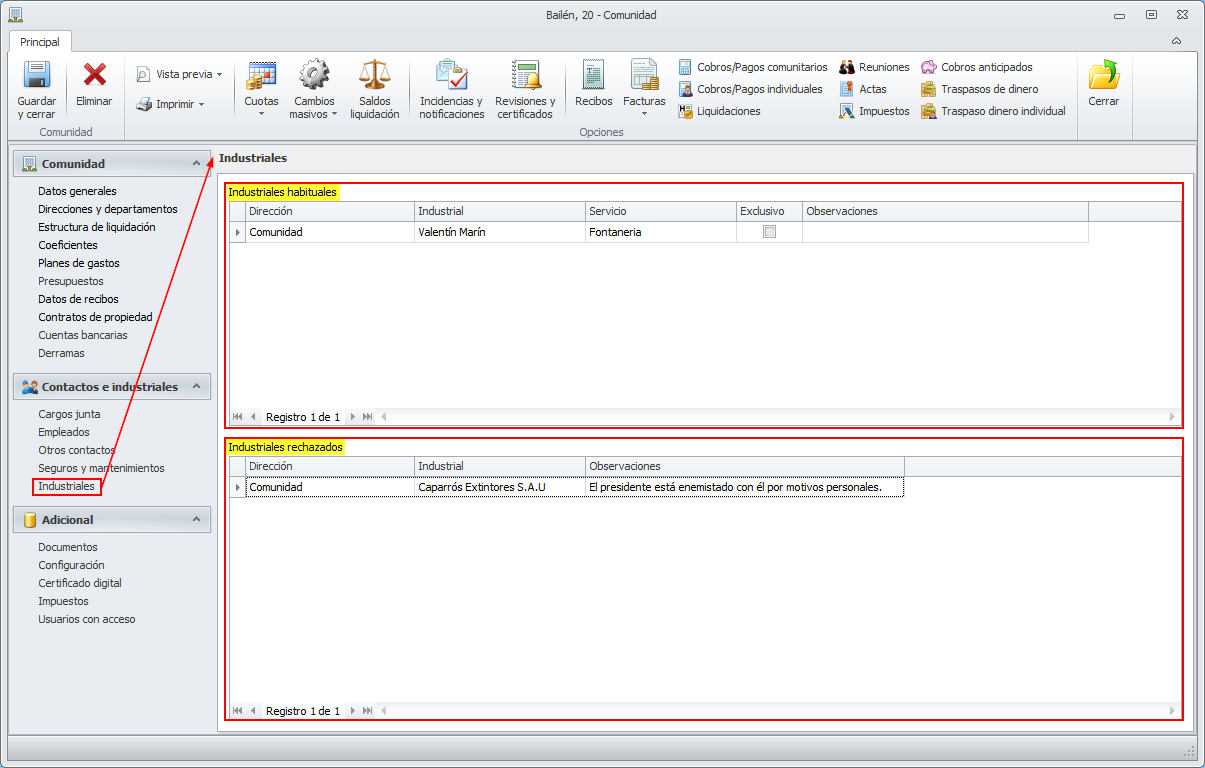The width and height of the screenshot is (1205, 768).
Task: Open Actas option
Action: (863, 89)
